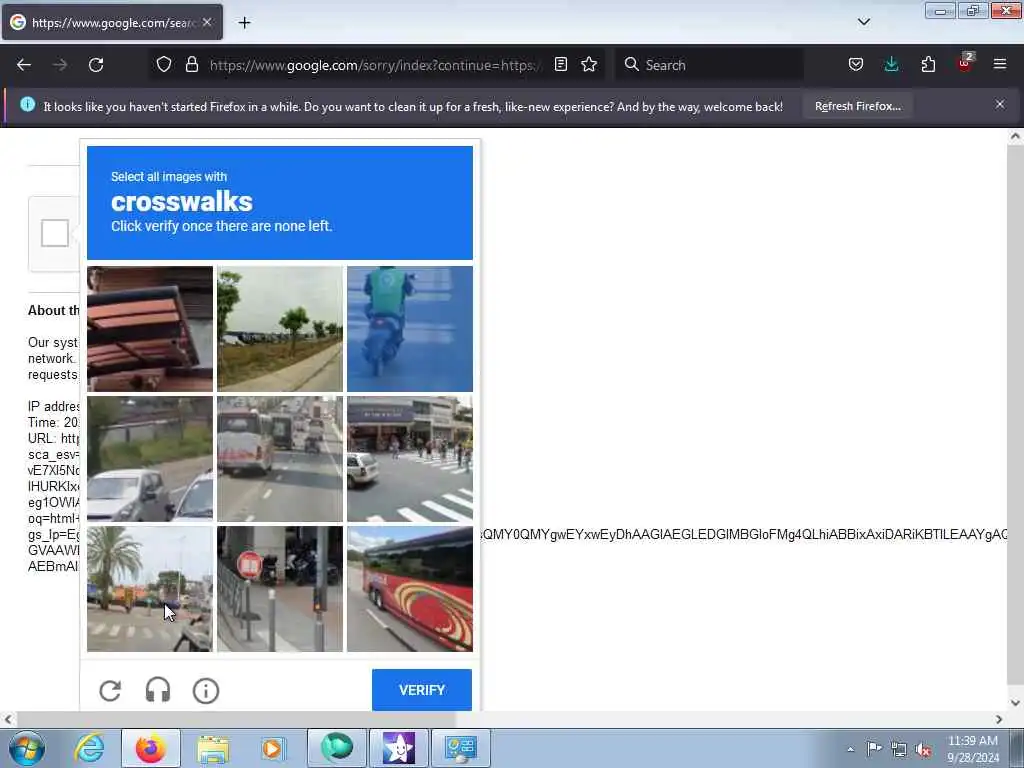Select the tile with red coach bus

pyautogui.click(x=409, y=588)
